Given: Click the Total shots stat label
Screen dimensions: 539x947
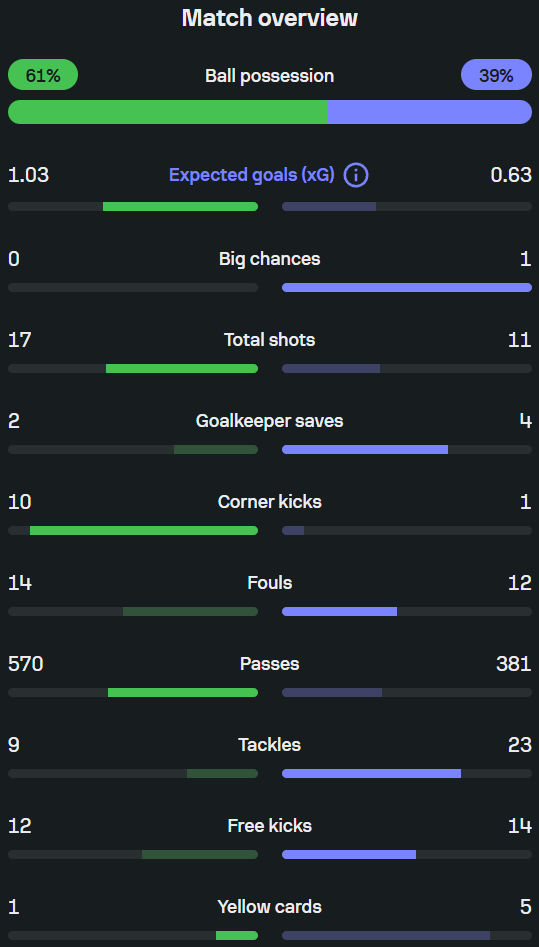Looking at the screenshot, I should (x=270, y=340).
